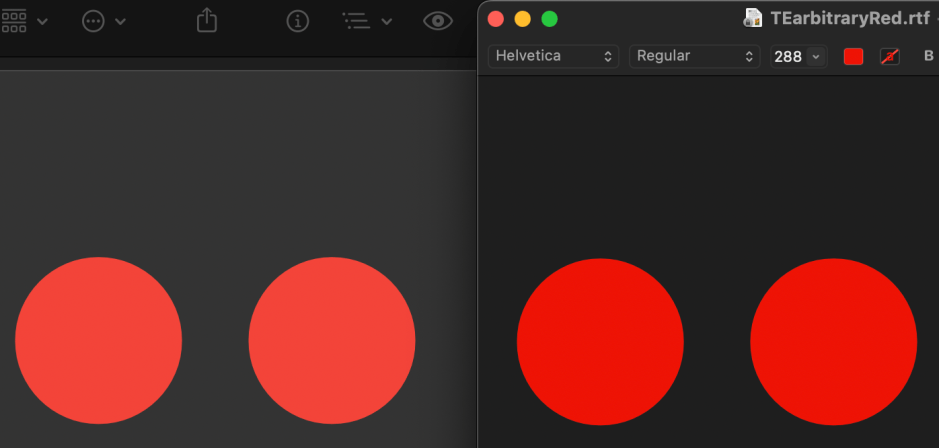
Task: Click the second bright red circle in TextEdit
Action: [834, 342]
